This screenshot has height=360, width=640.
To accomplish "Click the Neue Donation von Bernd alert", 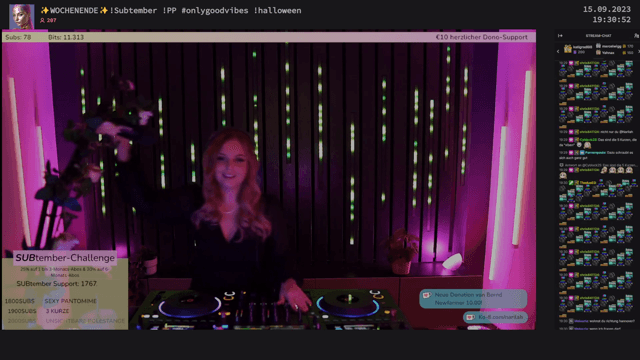I will tap(473, 299).
